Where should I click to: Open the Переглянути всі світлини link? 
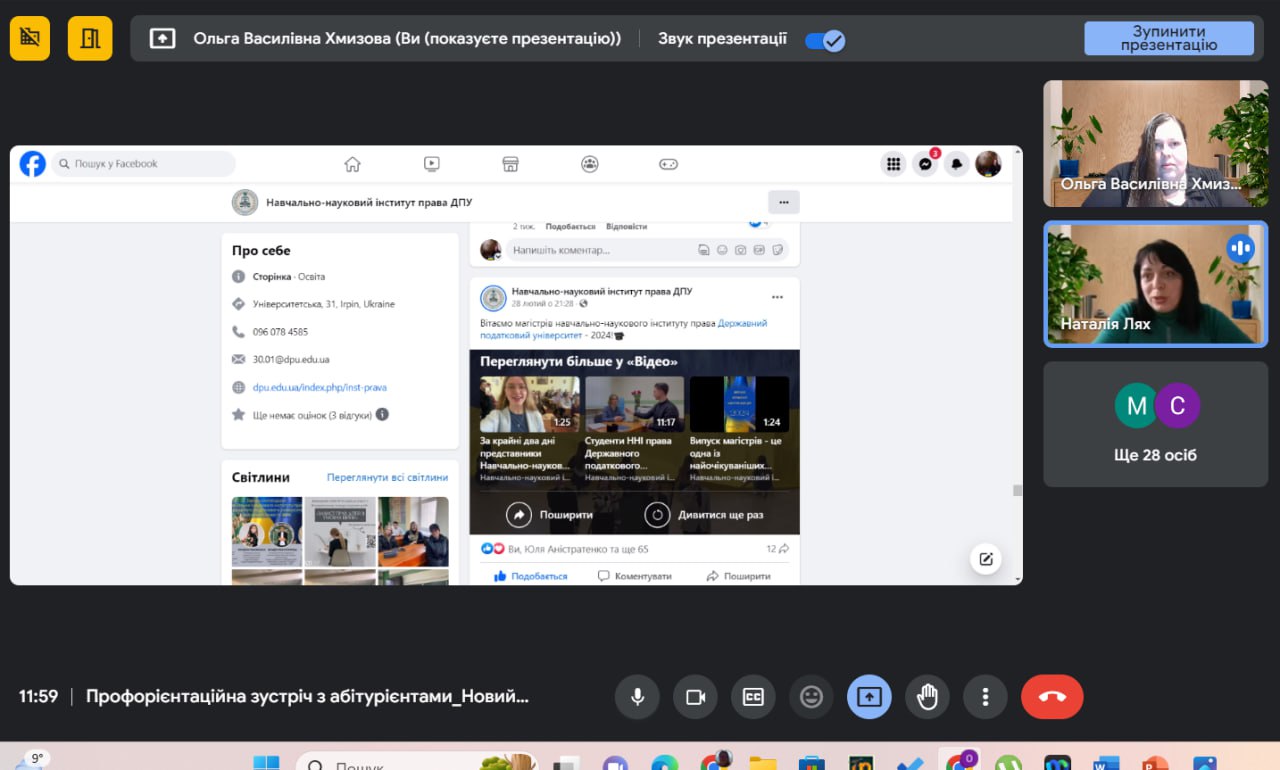coord(387,477)
